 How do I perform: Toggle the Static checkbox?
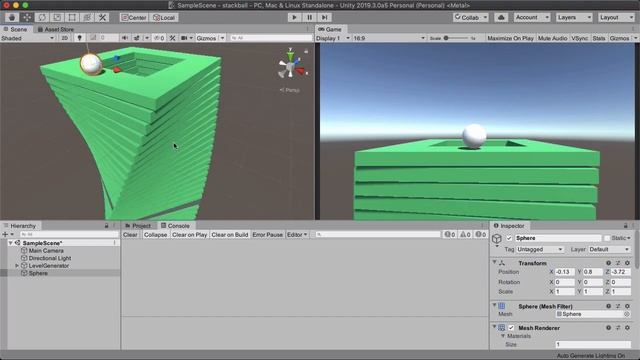click(x=607, y=238)
